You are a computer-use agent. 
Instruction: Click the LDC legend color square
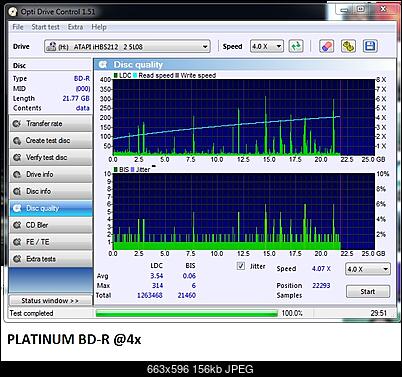click(x=116, y=76)
